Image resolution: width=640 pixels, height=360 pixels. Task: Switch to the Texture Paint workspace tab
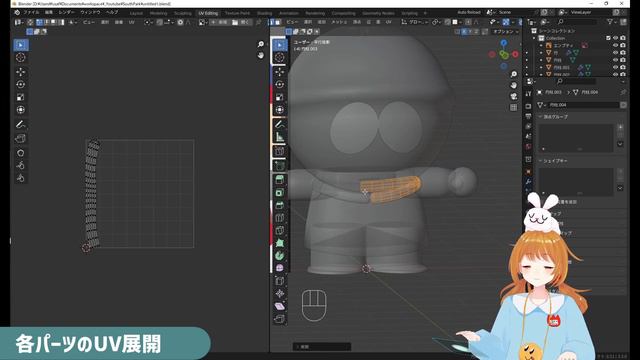(237, 13)
